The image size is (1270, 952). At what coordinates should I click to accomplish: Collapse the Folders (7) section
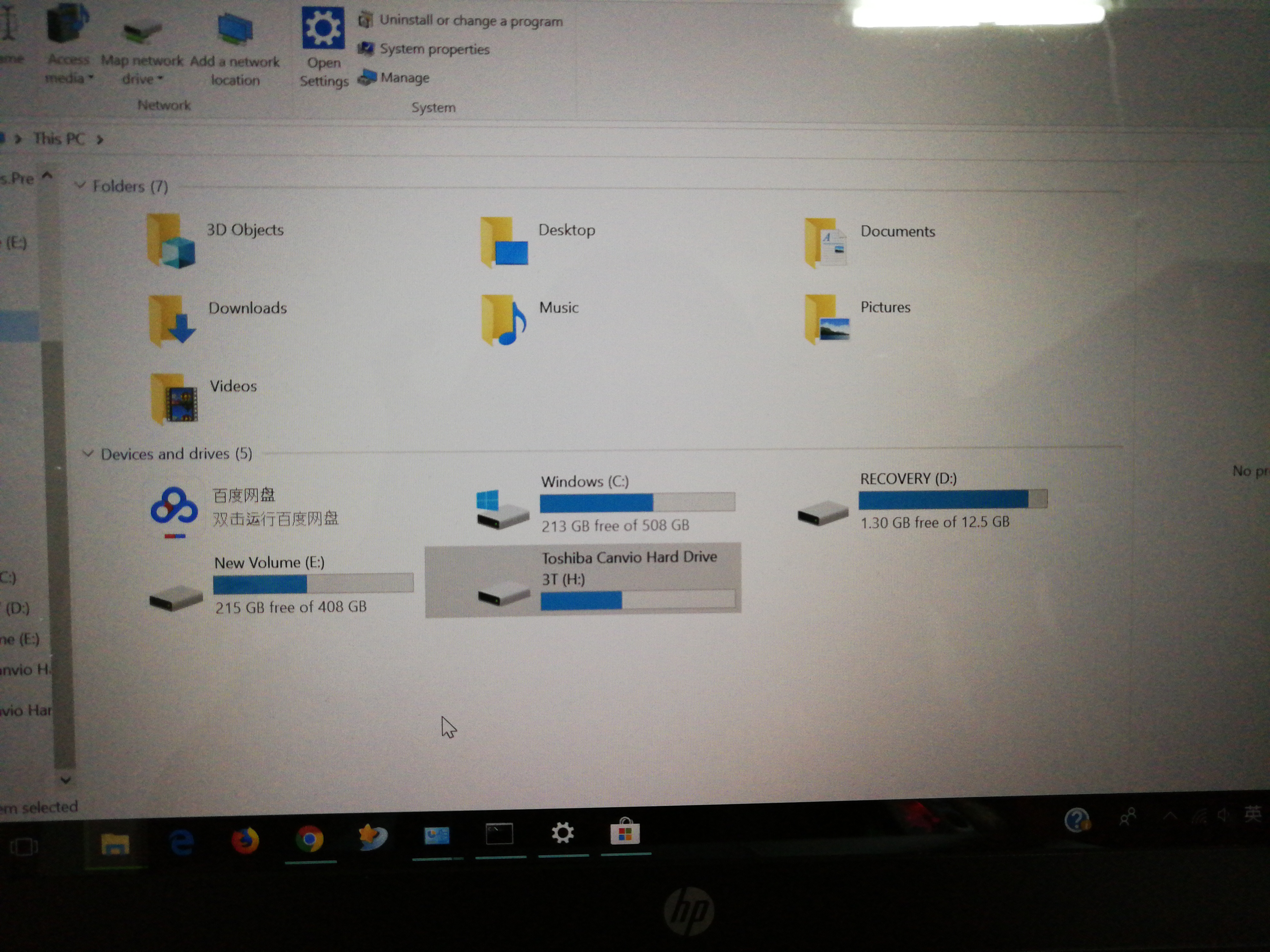(x=80, y=185)
